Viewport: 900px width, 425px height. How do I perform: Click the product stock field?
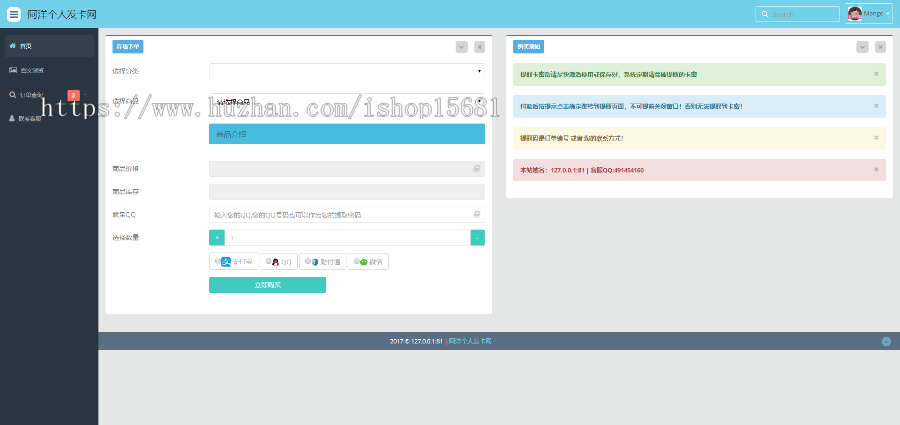pos(347,192)
